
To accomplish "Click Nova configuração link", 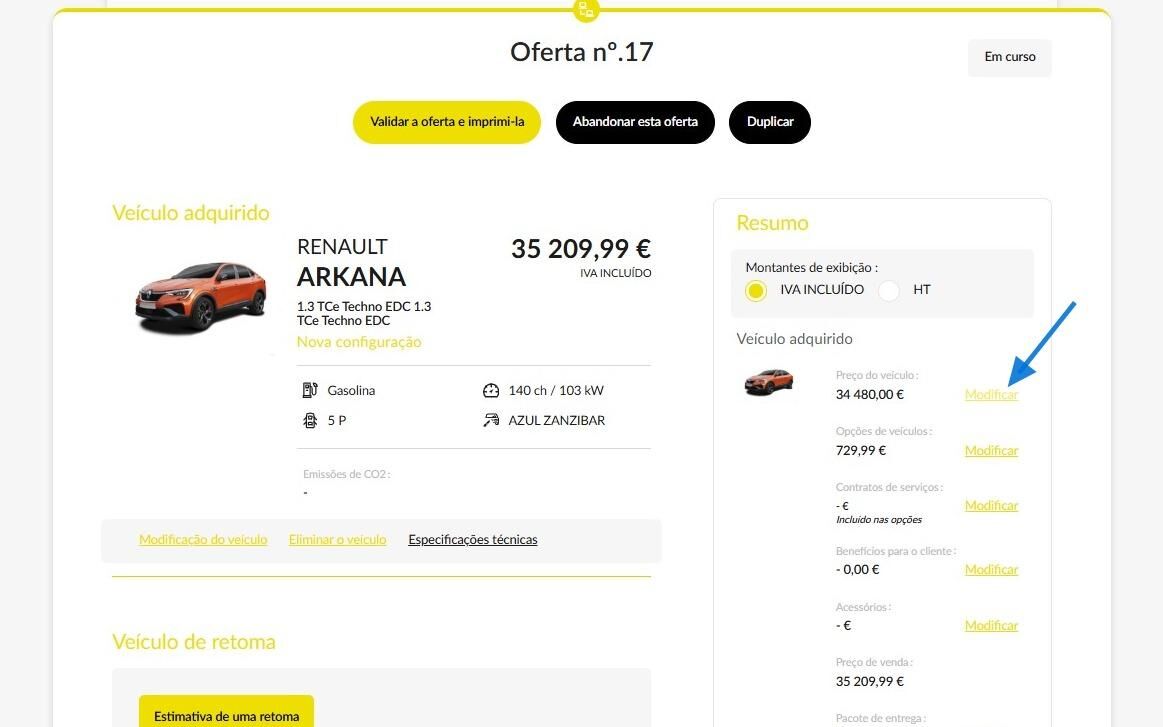I will (x=359, y=342).
